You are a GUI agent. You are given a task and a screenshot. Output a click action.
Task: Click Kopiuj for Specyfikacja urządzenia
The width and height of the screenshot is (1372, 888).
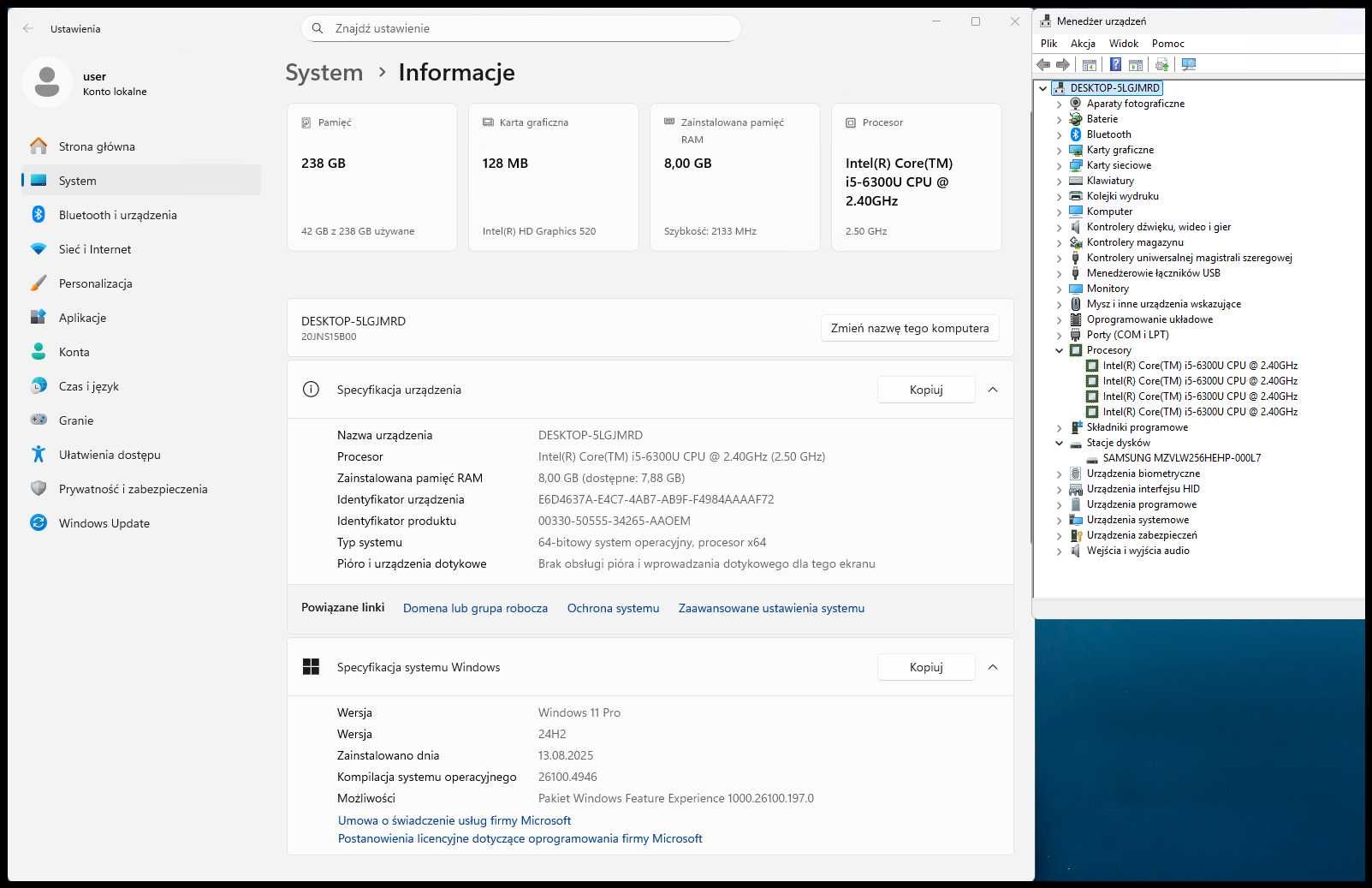(x=926, y=390)
